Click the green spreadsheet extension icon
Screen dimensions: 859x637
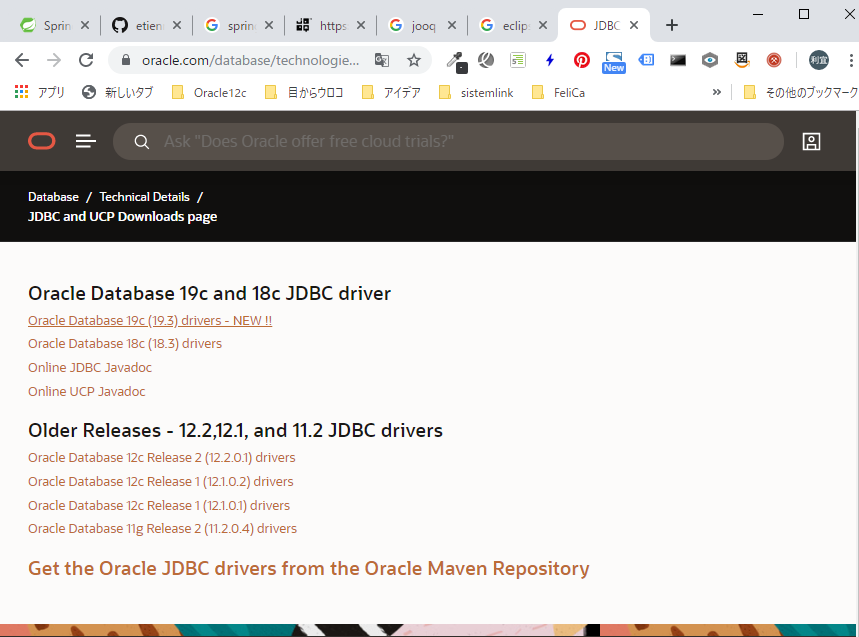518,60
